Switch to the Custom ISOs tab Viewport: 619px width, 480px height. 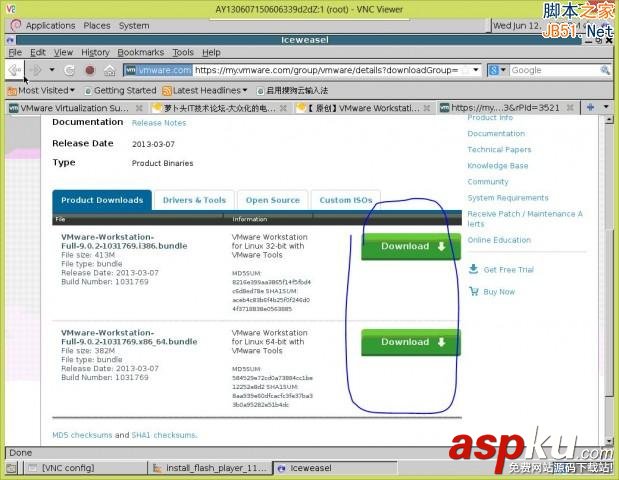click(346, 201)
